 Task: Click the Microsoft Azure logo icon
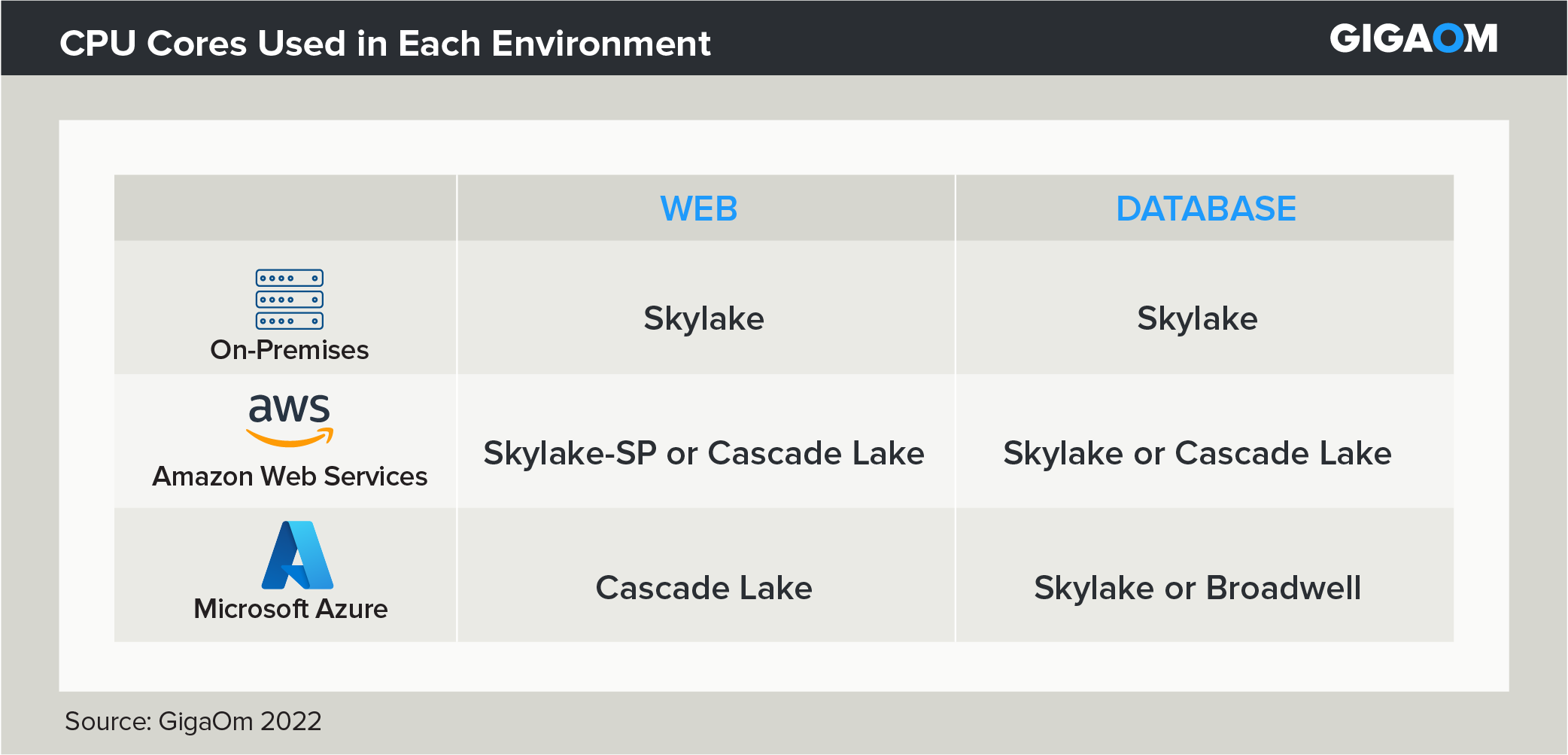(x=297, y=555)
